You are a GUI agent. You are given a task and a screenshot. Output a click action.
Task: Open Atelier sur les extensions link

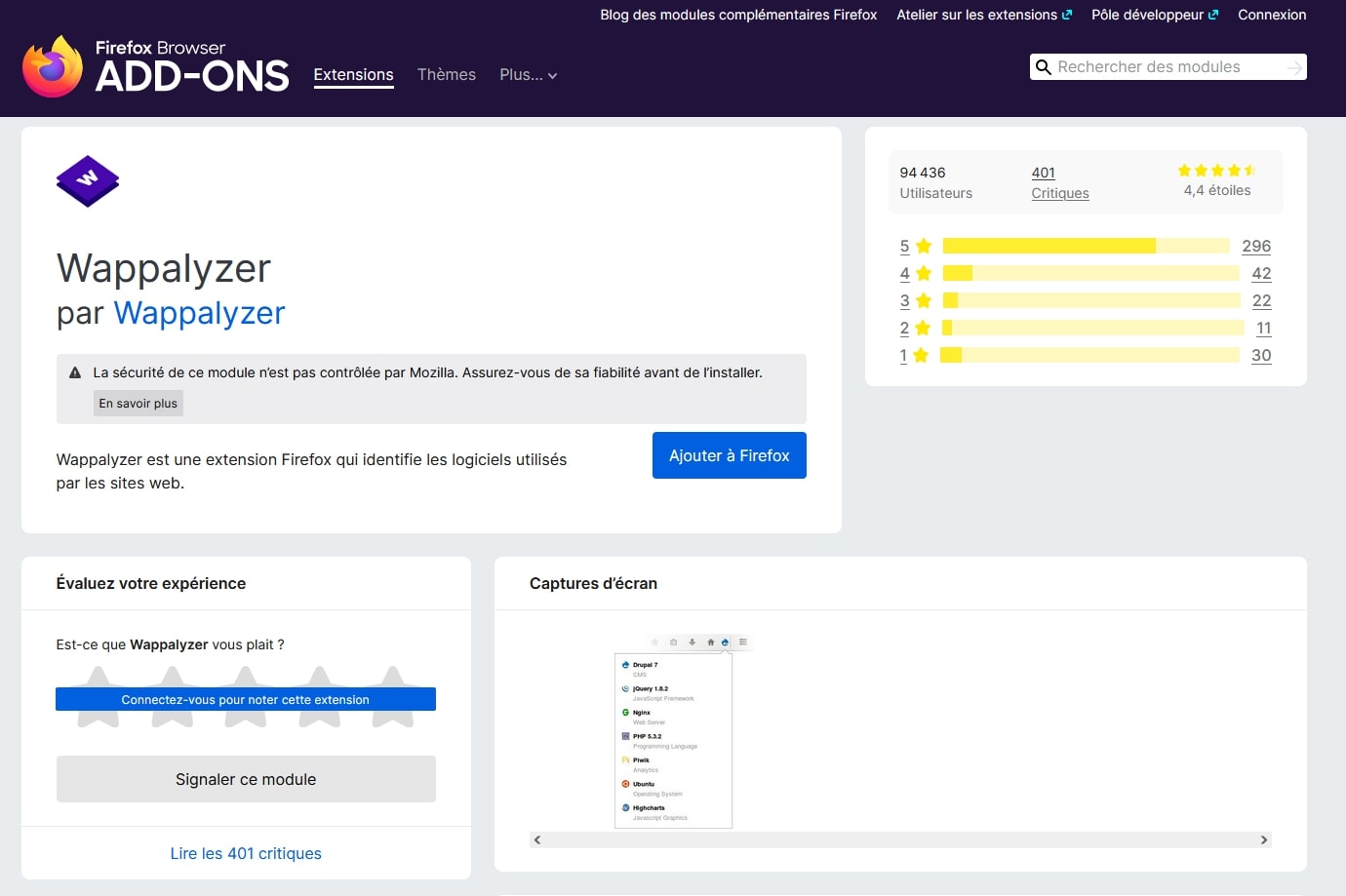pyautogui.click(x=984, y=15)
